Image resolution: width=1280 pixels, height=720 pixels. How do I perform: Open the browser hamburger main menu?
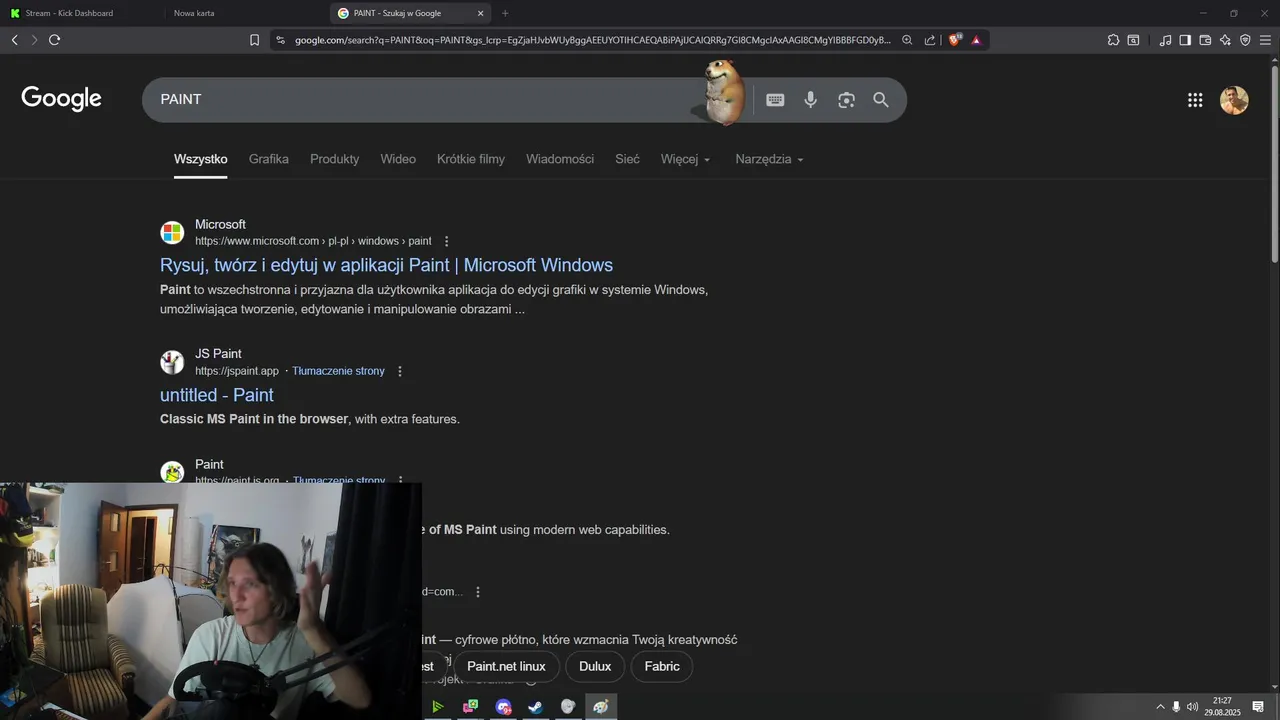pyautogui.click(x=1265, y=40)
